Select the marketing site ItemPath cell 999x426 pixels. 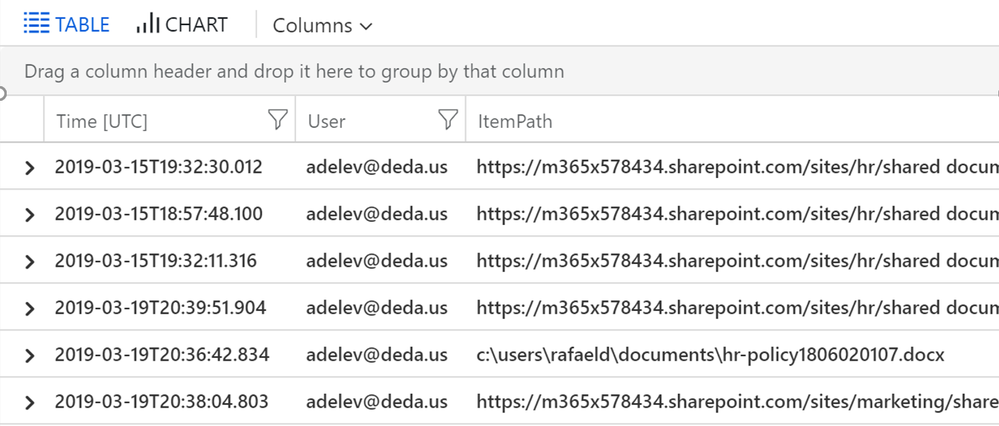(x=736, y=402)
